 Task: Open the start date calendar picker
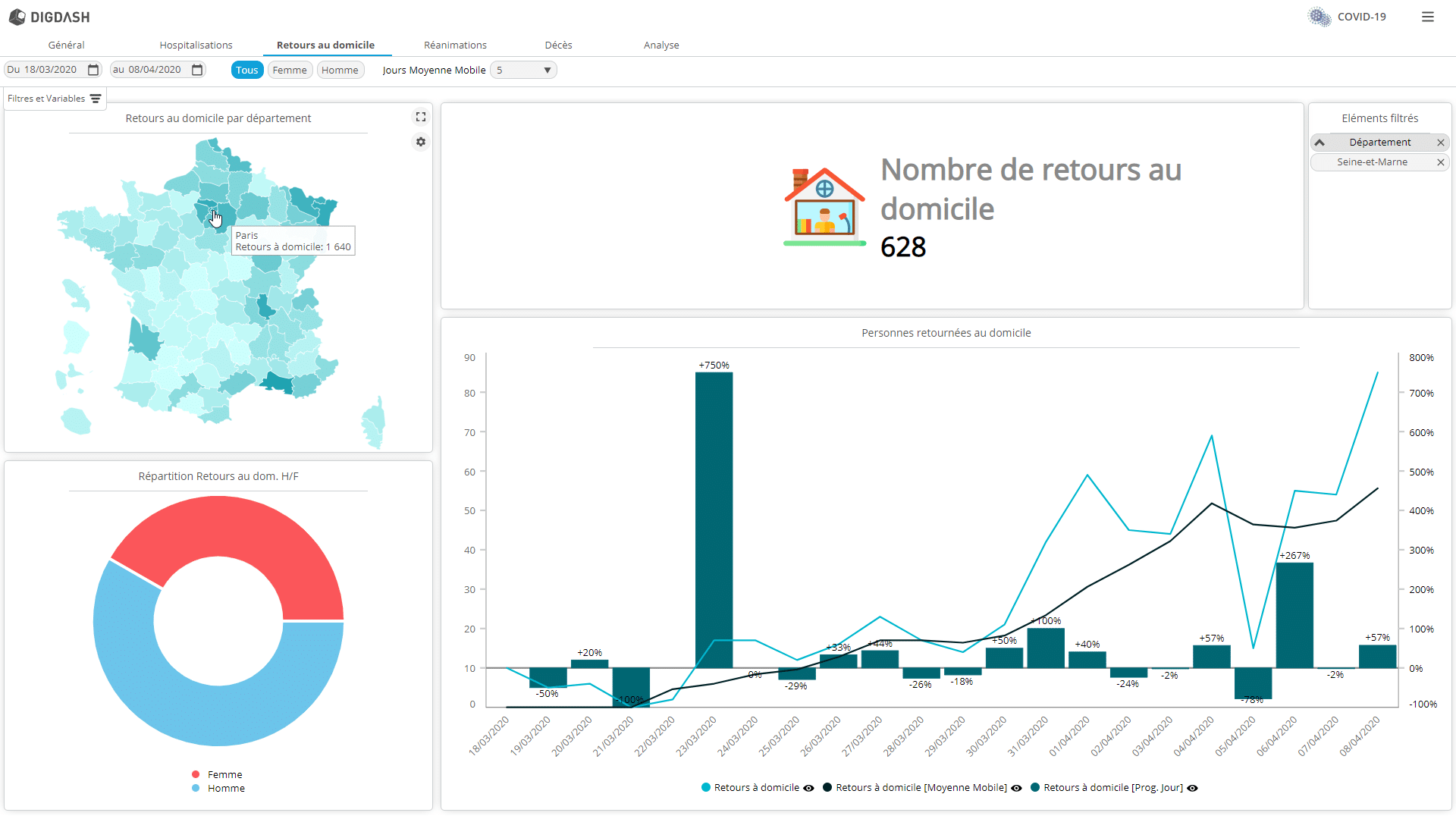(x=93, y=69)
